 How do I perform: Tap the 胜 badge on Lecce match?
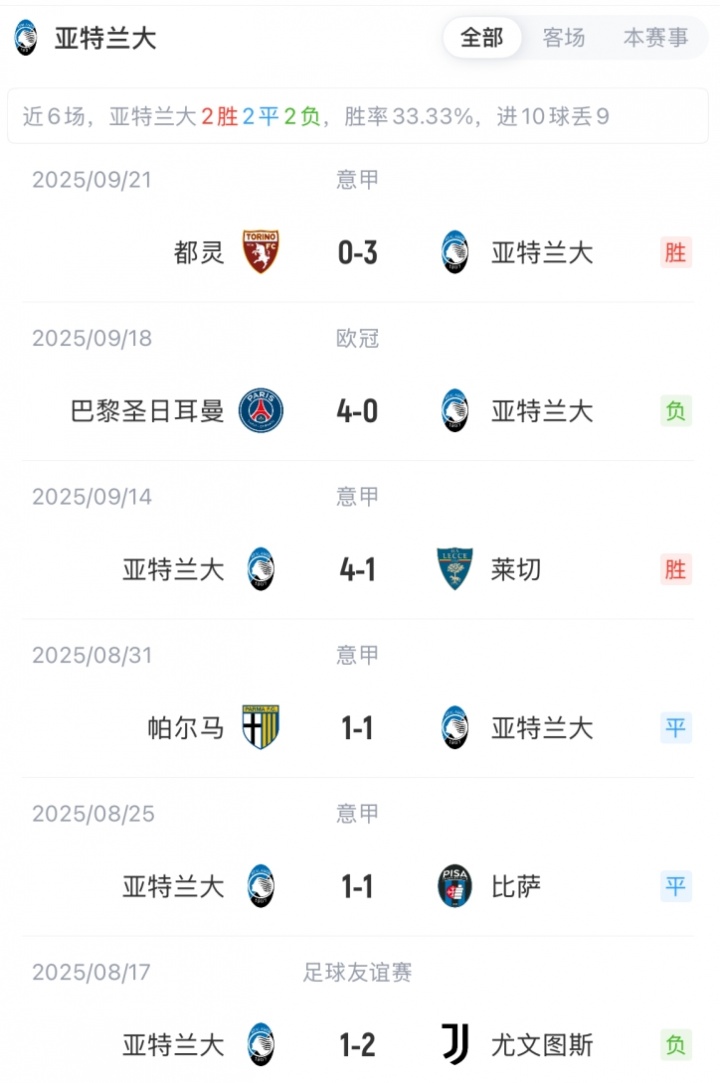pos(676,569)
